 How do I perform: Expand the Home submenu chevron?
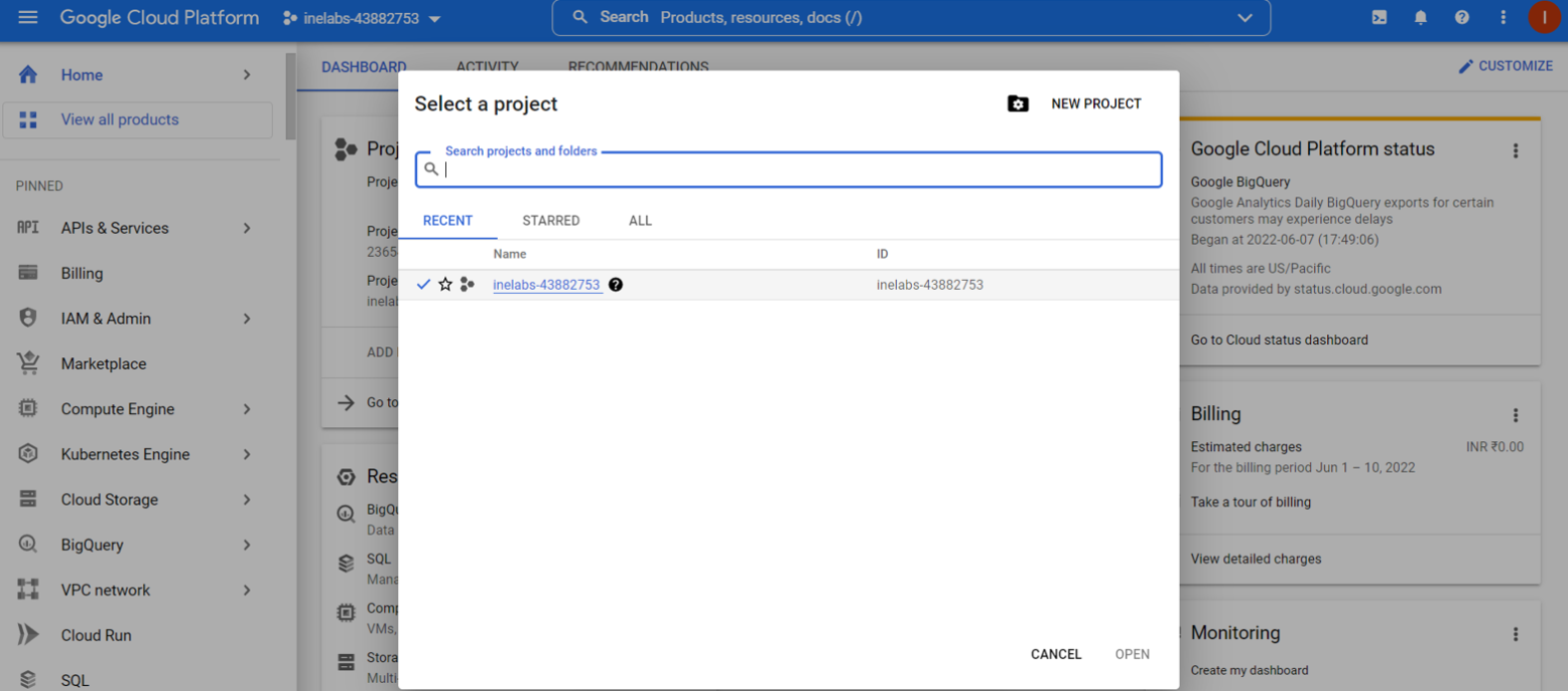point(247,75)
